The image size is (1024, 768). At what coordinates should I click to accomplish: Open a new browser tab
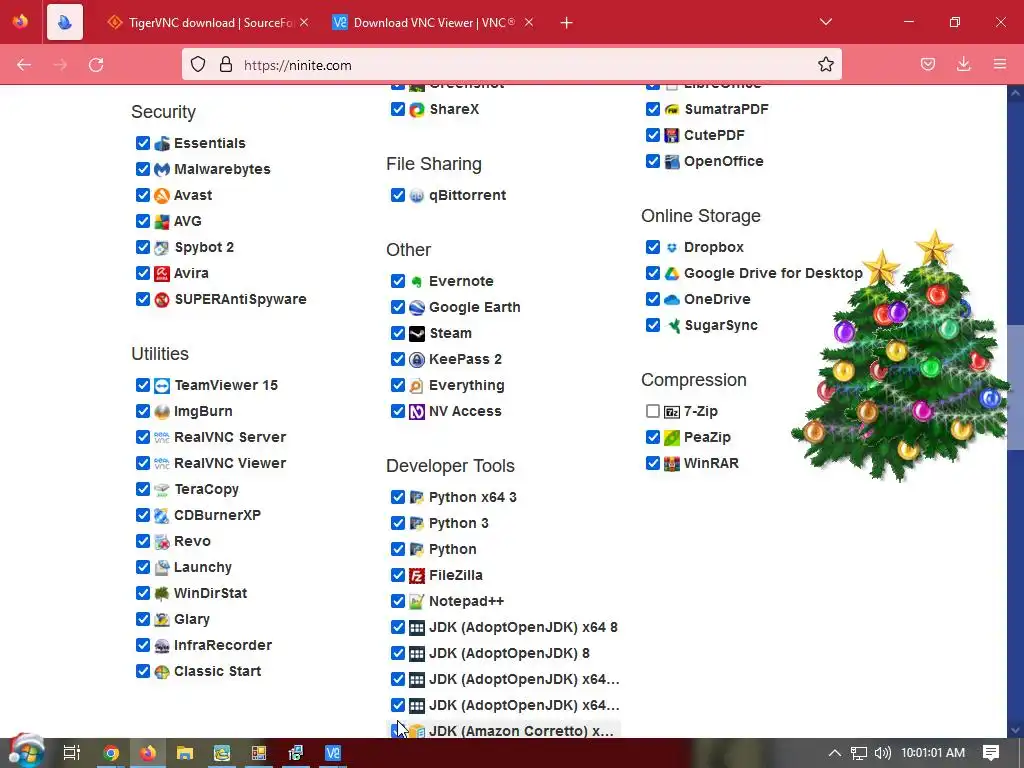(566, 23)
